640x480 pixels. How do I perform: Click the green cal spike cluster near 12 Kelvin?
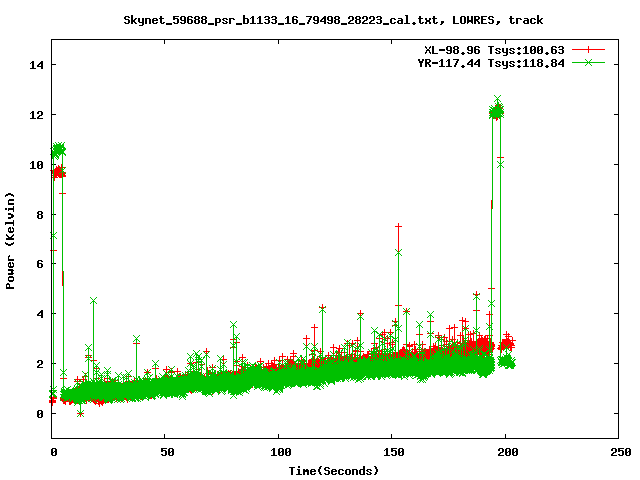click(x=496, y=111)
